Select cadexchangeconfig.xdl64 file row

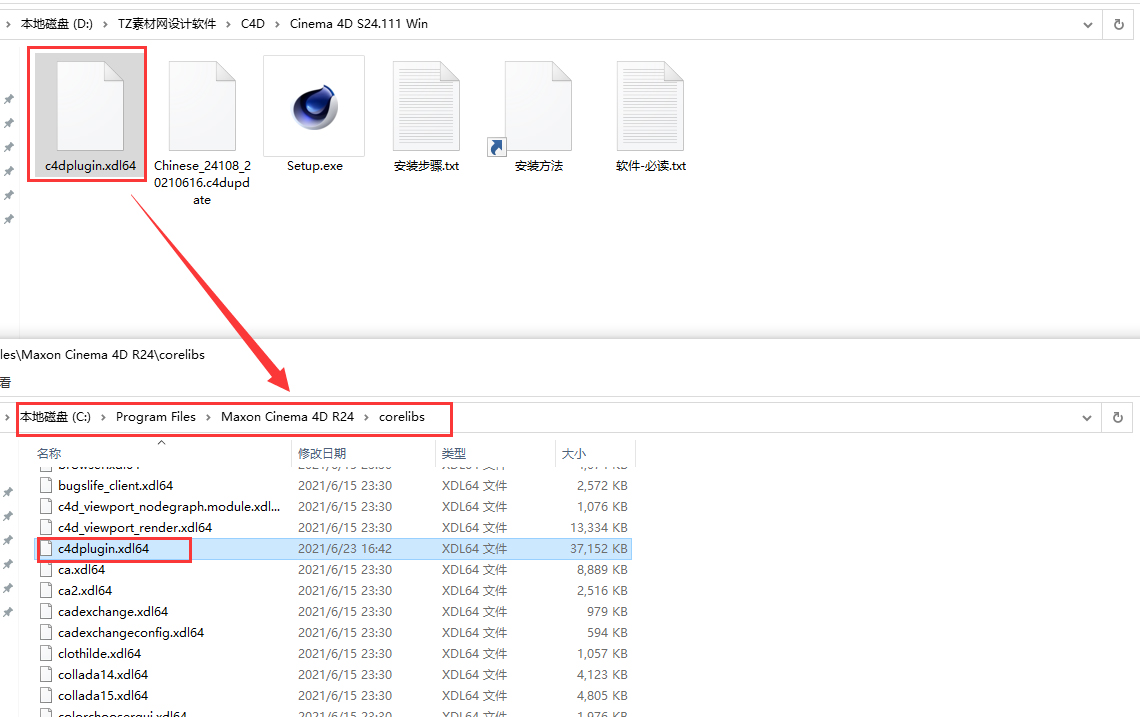[333, 633]
